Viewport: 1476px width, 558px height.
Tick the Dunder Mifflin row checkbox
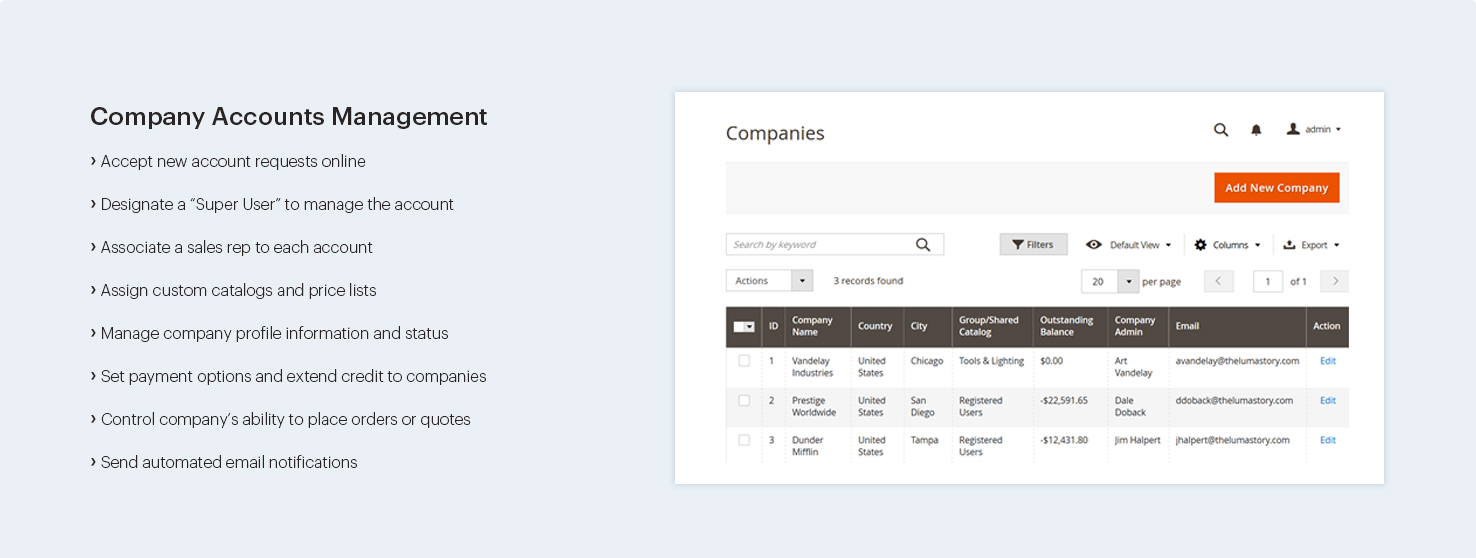(744, 440)
